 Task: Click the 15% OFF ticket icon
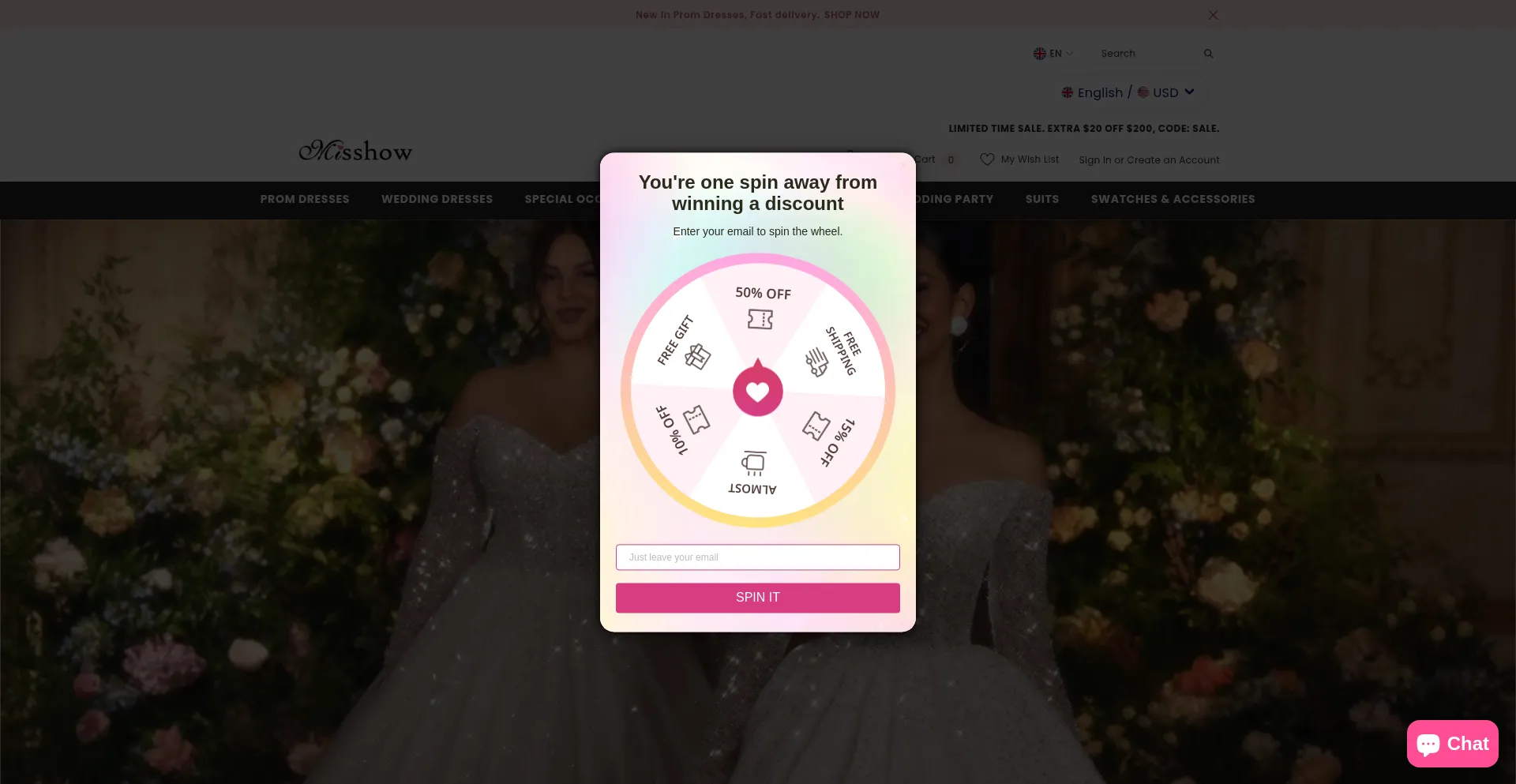pos(816,426)
